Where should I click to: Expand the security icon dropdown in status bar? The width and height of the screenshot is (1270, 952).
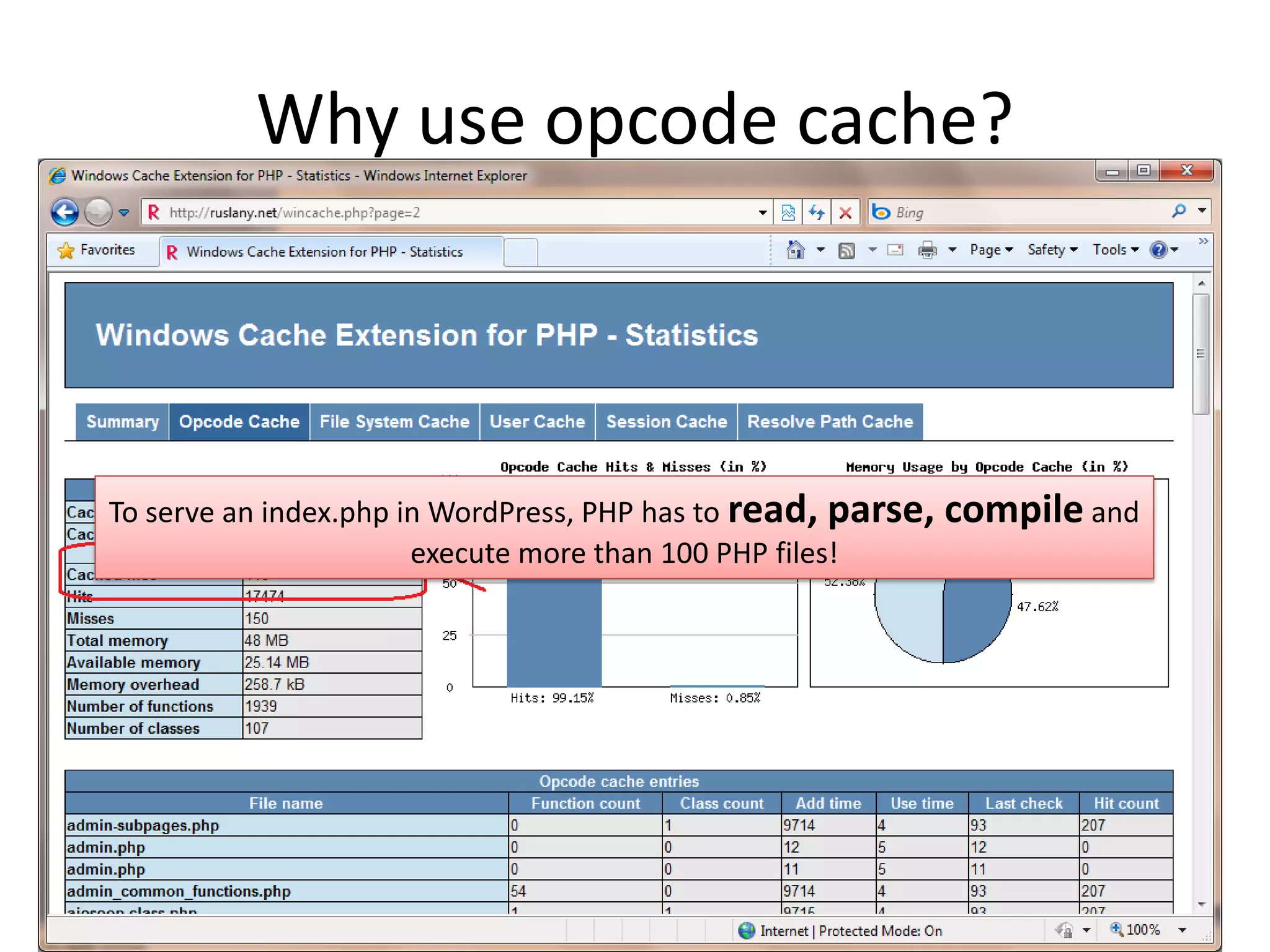[x=1086, y=930]
